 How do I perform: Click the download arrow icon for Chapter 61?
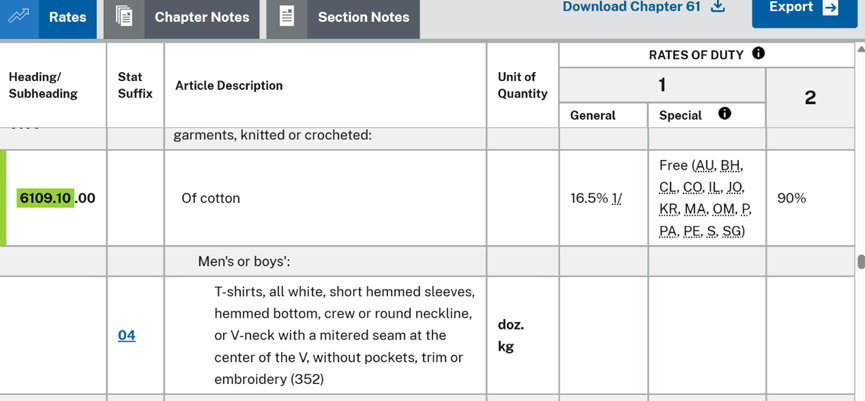[x=717, y=7]
